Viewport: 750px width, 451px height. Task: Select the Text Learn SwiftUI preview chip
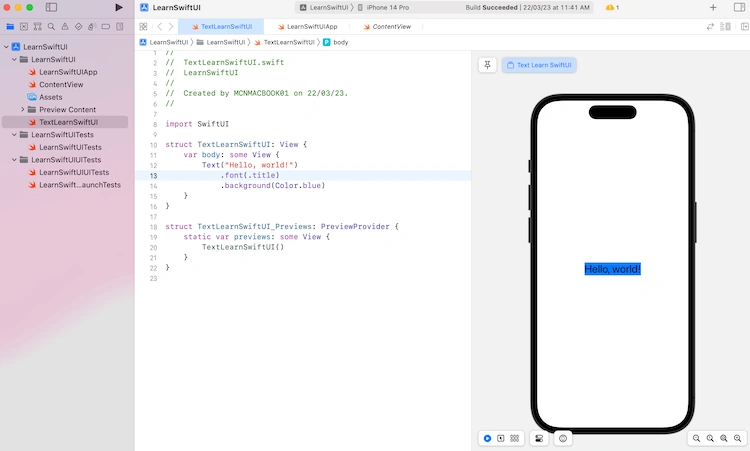click(539, 65)
